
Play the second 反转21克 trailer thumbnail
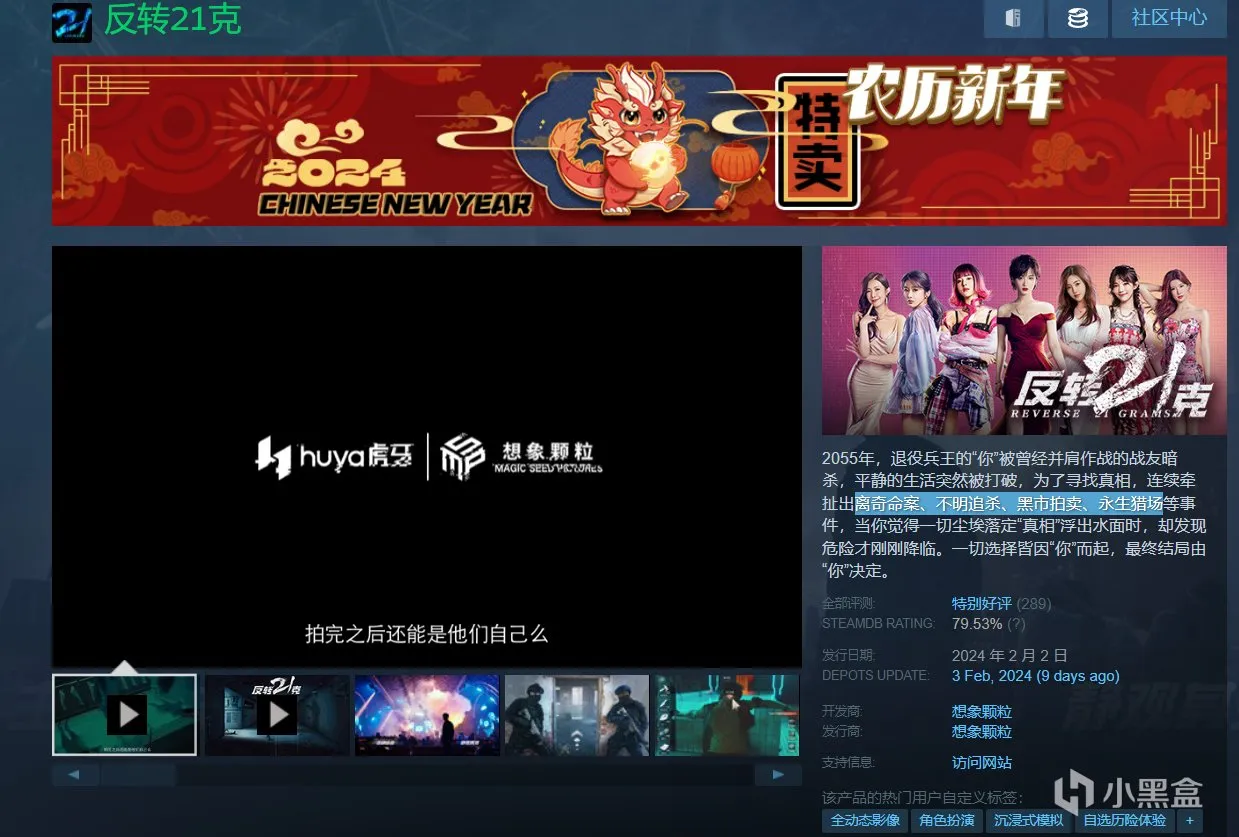277,715
